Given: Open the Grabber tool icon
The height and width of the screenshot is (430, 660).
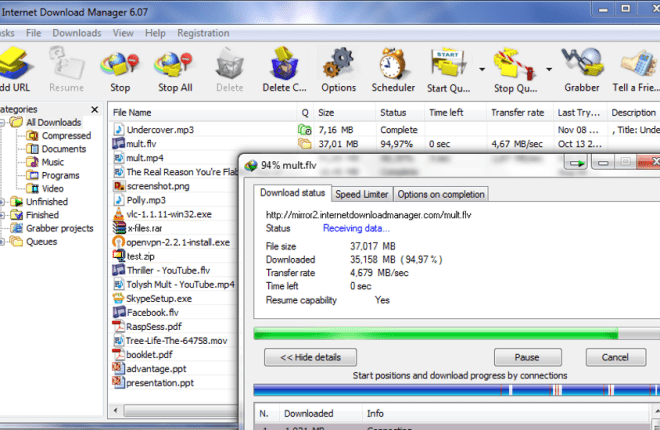Looking at the screenshot, I should pos(582,63).
